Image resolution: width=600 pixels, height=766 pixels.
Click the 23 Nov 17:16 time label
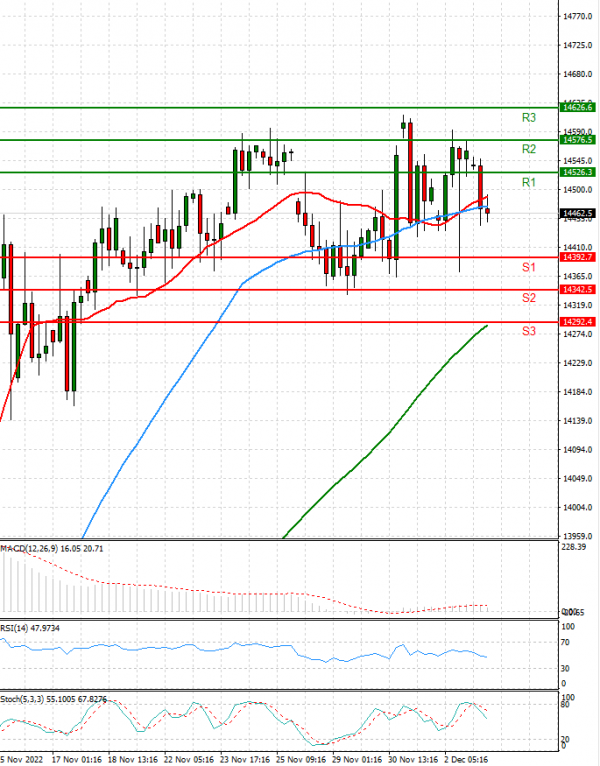245,760
